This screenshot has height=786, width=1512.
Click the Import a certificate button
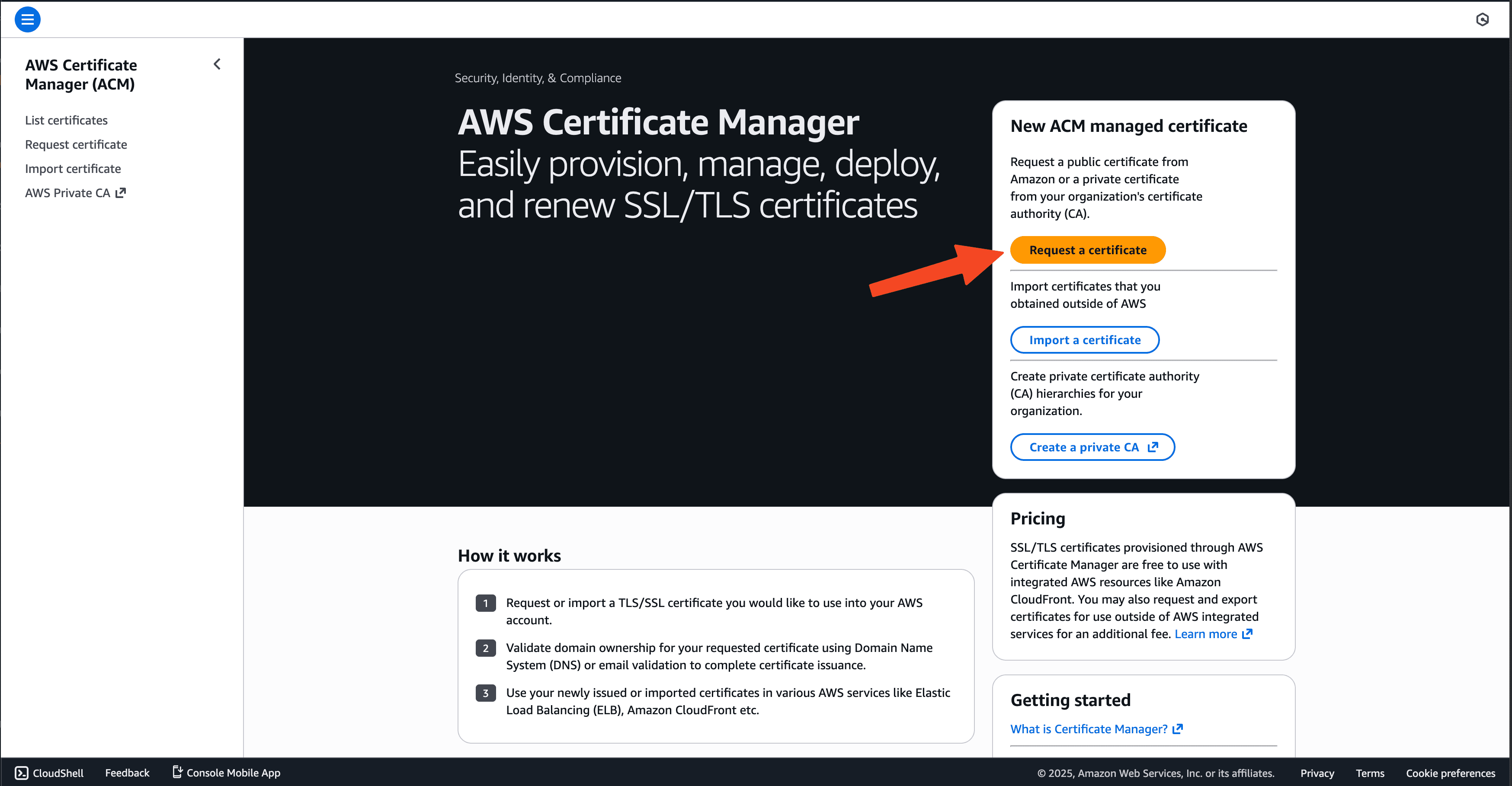1084,340
